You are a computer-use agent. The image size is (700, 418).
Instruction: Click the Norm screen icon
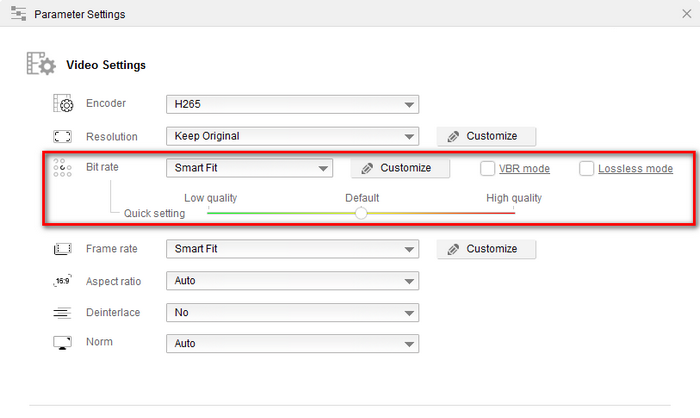point(63,343)
